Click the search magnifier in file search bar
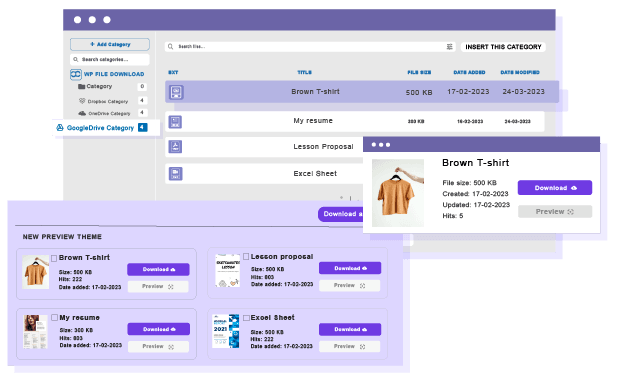This screenshot has height=379, width=630. 170,47
